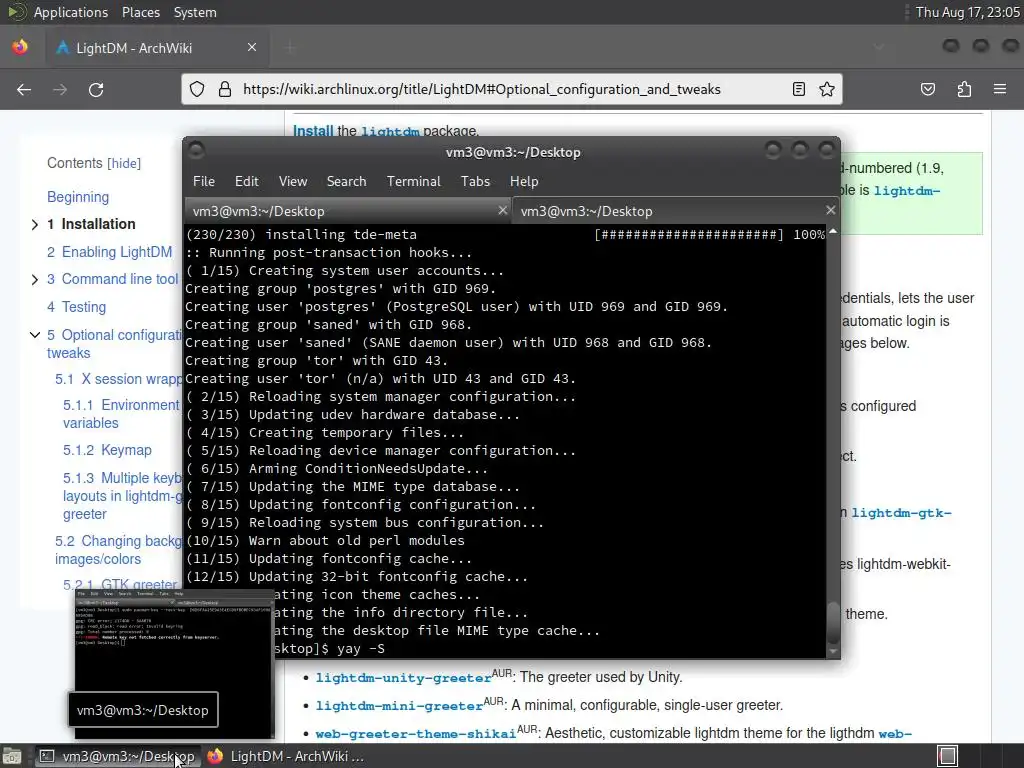Open the tracking protection shield icon

(197, 89)
